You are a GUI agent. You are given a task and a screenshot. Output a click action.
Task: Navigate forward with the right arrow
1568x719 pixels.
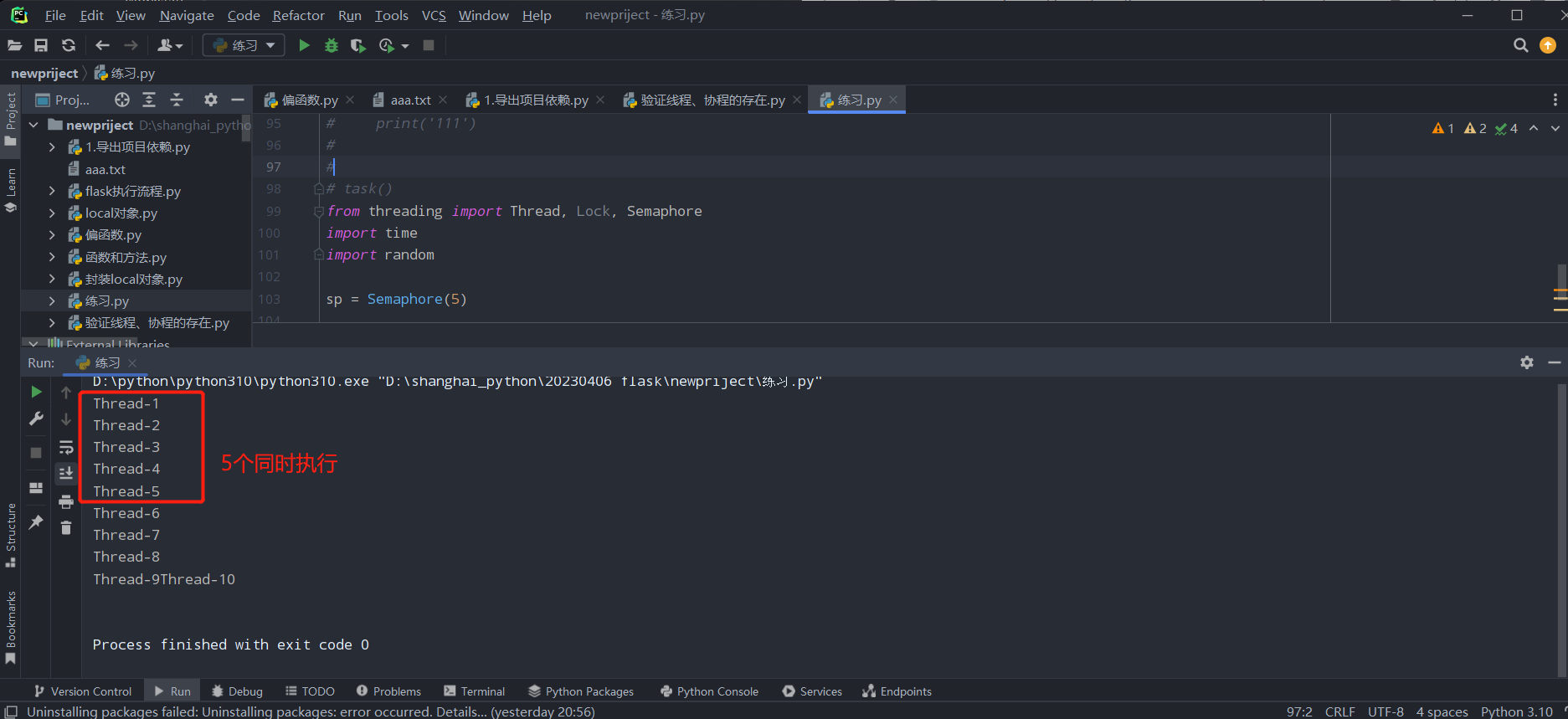pyautogui.click(x=131, y=45)
